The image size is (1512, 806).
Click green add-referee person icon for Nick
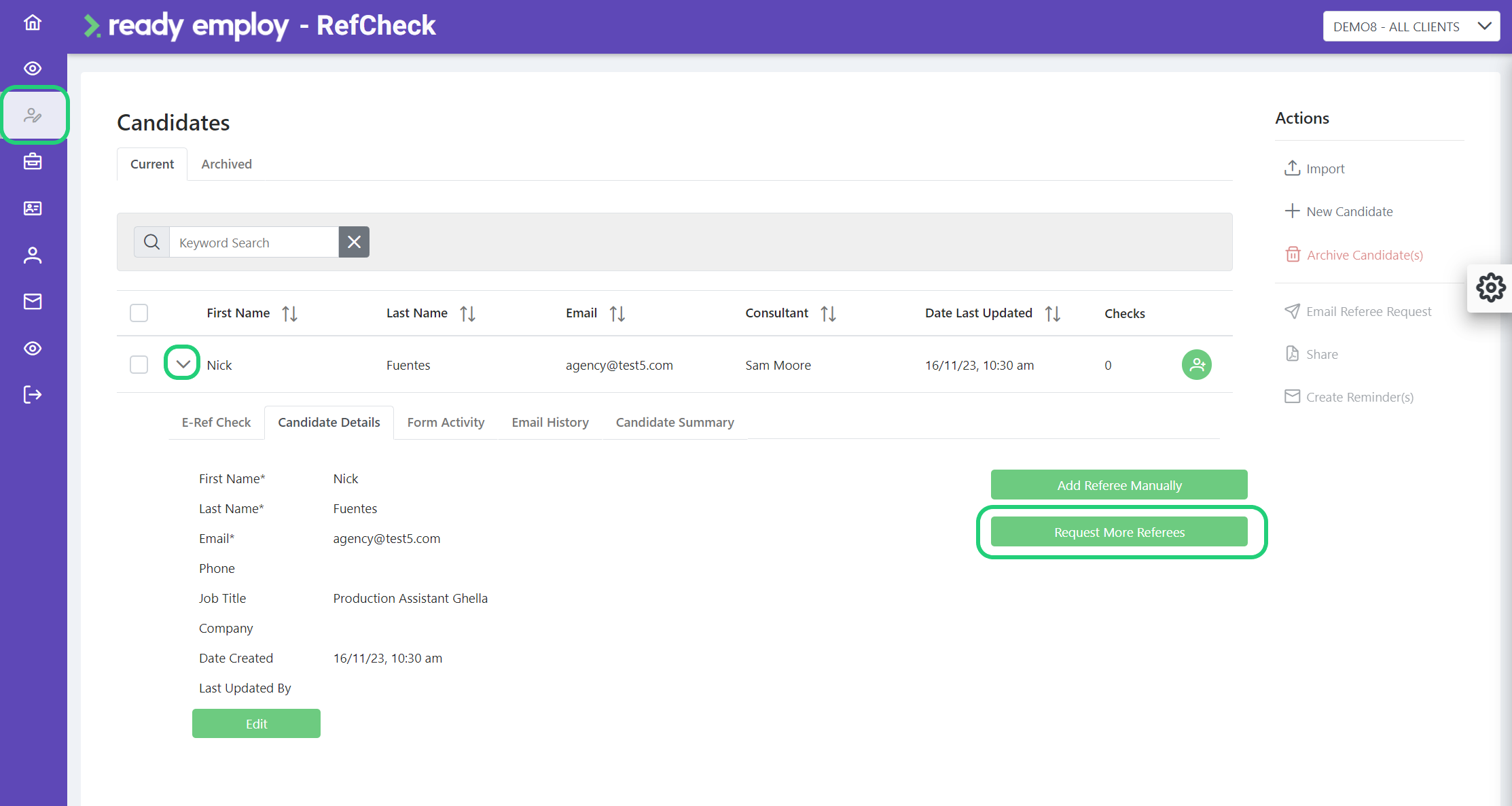[1196, 365]
